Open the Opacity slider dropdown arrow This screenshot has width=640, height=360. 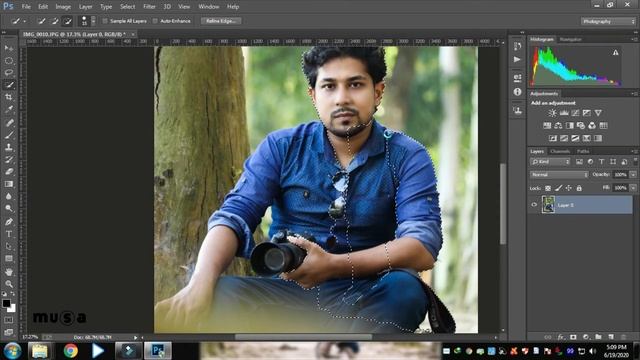[x=633, y=175]
